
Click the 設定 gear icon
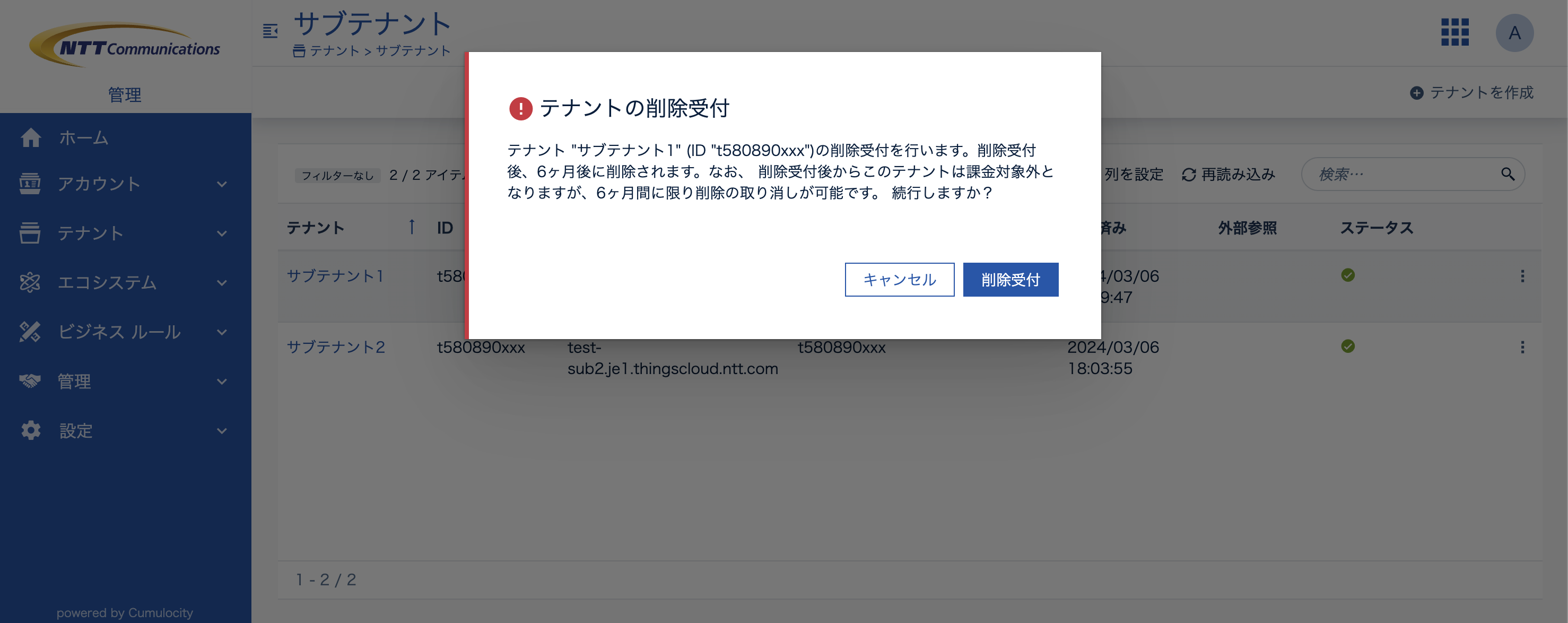30,430
